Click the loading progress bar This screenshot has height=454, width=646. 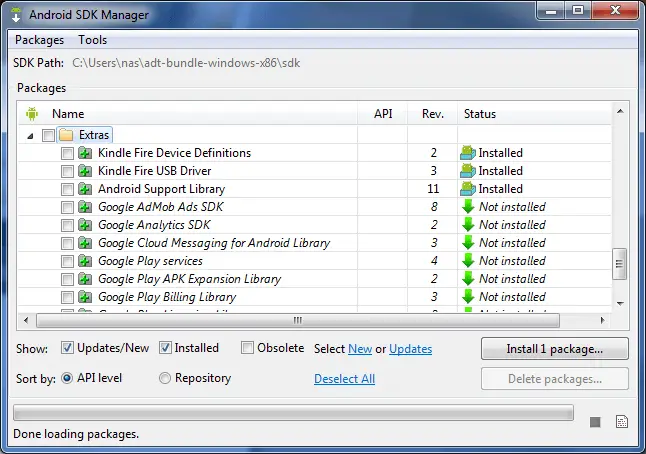(x=293, y=412)
